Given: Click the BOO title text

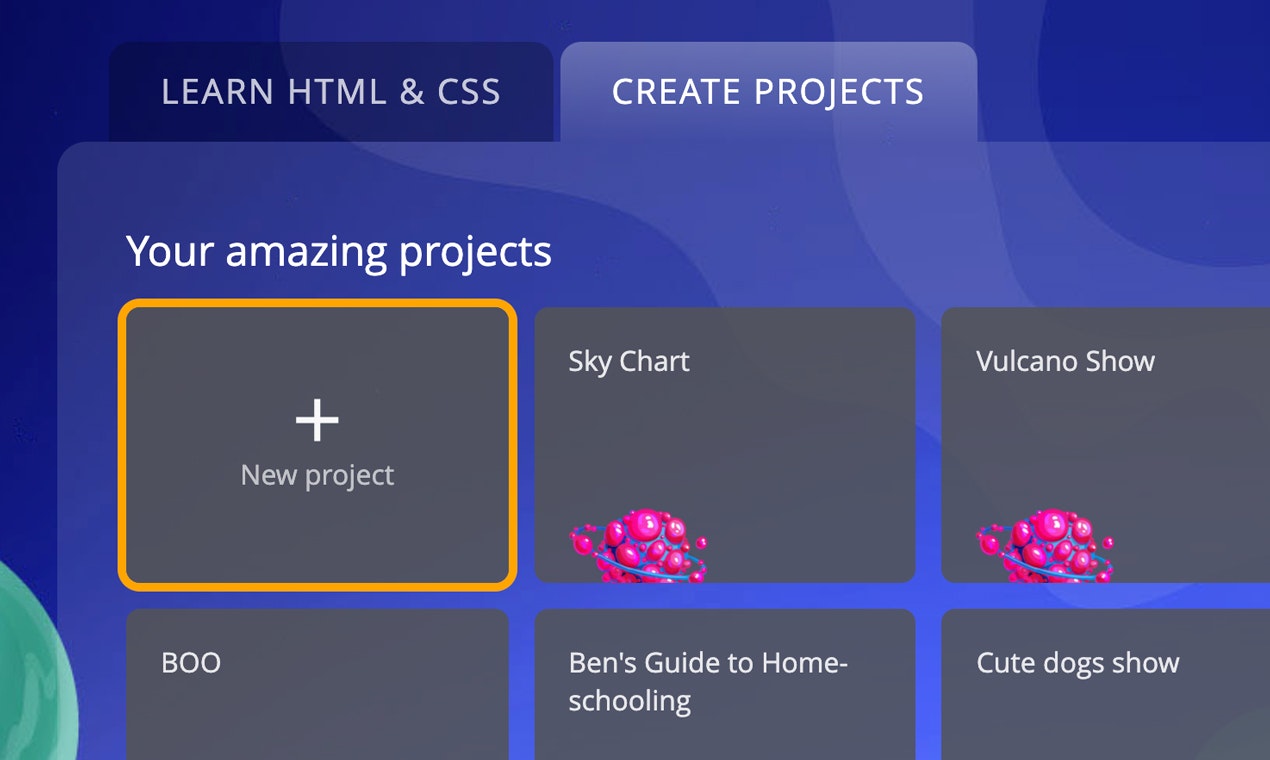Looking at the screenshot, I should click(190, 662).
